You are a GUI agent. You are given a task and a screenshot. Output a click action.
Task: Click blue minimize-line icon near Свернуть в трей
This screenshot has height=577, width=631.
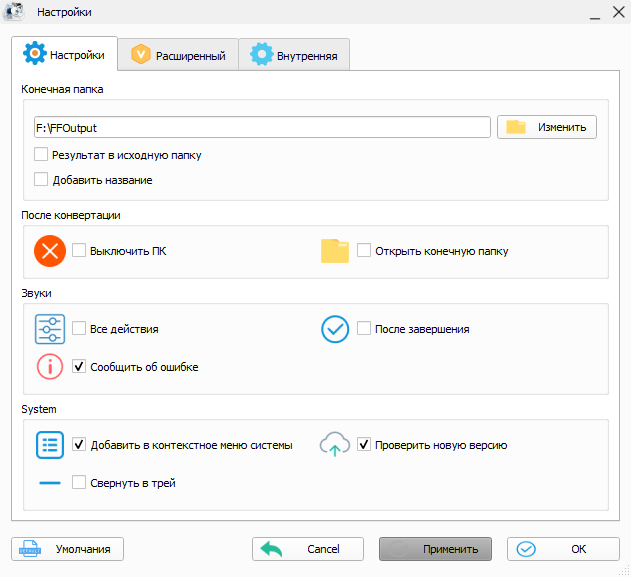point(50,483)
